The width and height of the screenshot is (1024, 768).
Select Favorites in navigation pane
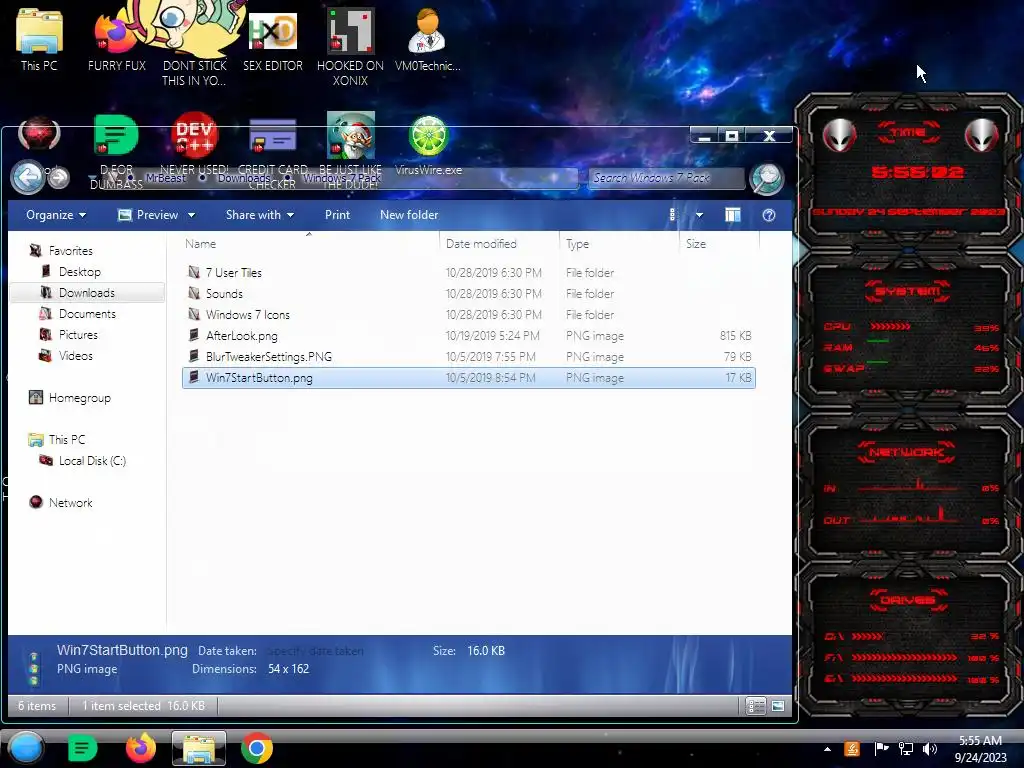pos(71,251)
